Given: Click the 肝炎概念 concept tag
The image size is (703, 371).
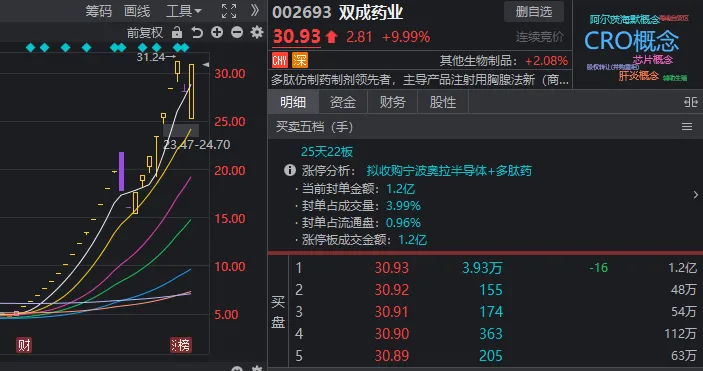Looking at the screenshot, I should (x=638, y=76).
